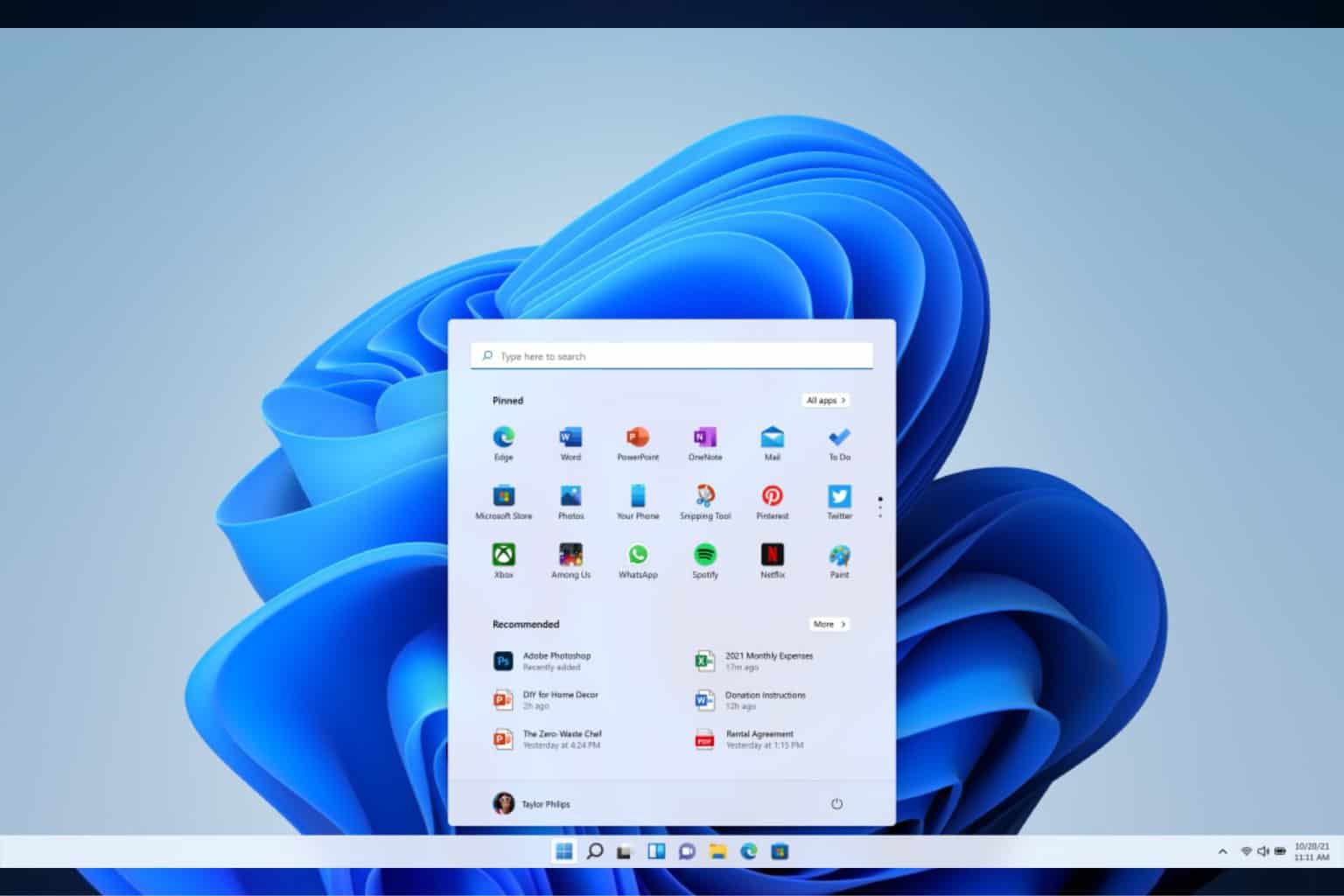The width and height of the screenshot is (1344, 896).
Task: Start the Snipping Tool
Action: point(705,502)
